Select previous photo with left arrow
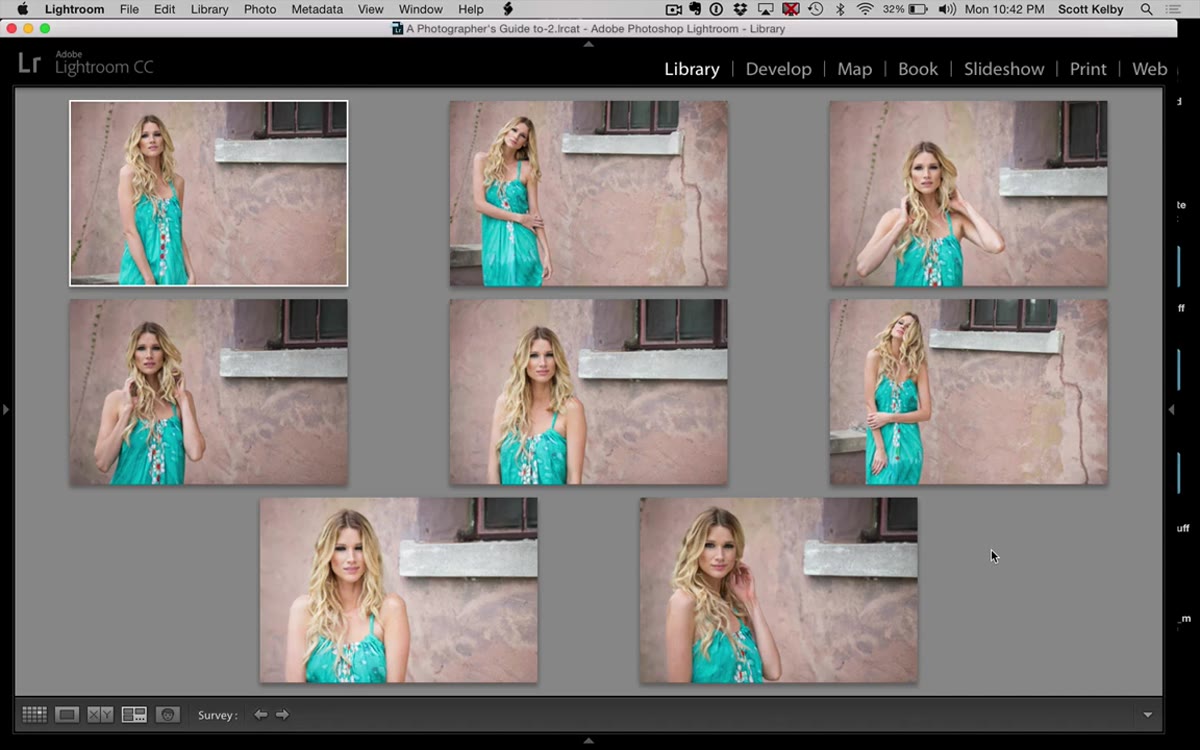1200x750 pixels. 260,715
